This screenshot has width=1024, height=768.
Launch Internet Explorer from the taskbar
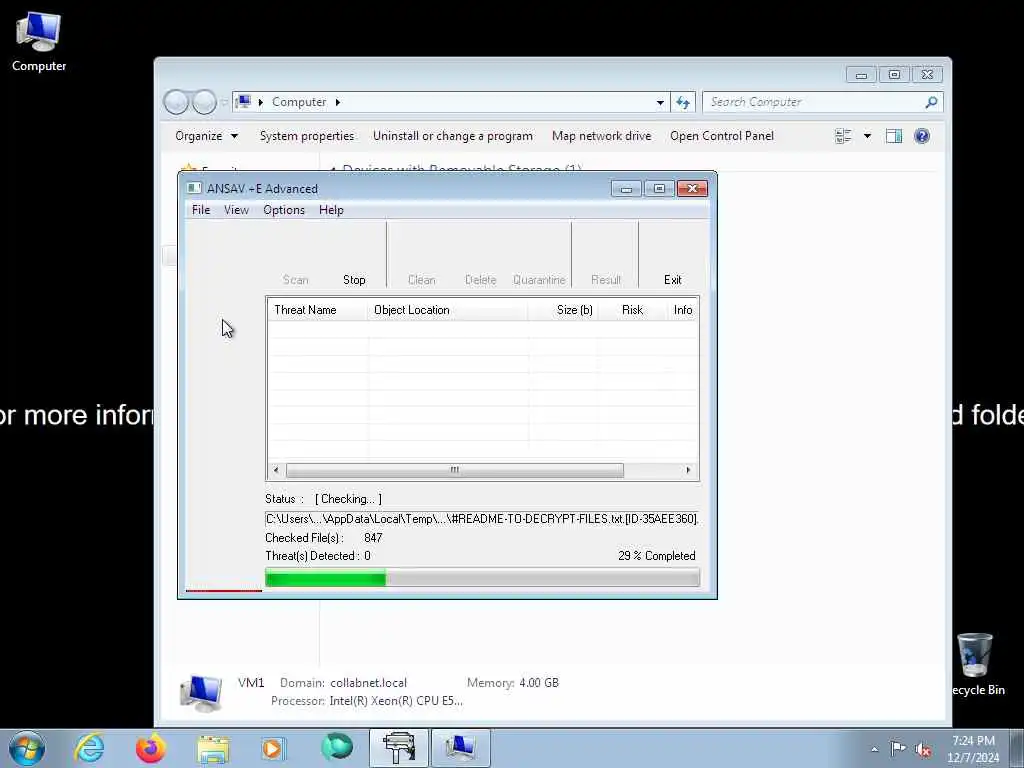[89, 748]
